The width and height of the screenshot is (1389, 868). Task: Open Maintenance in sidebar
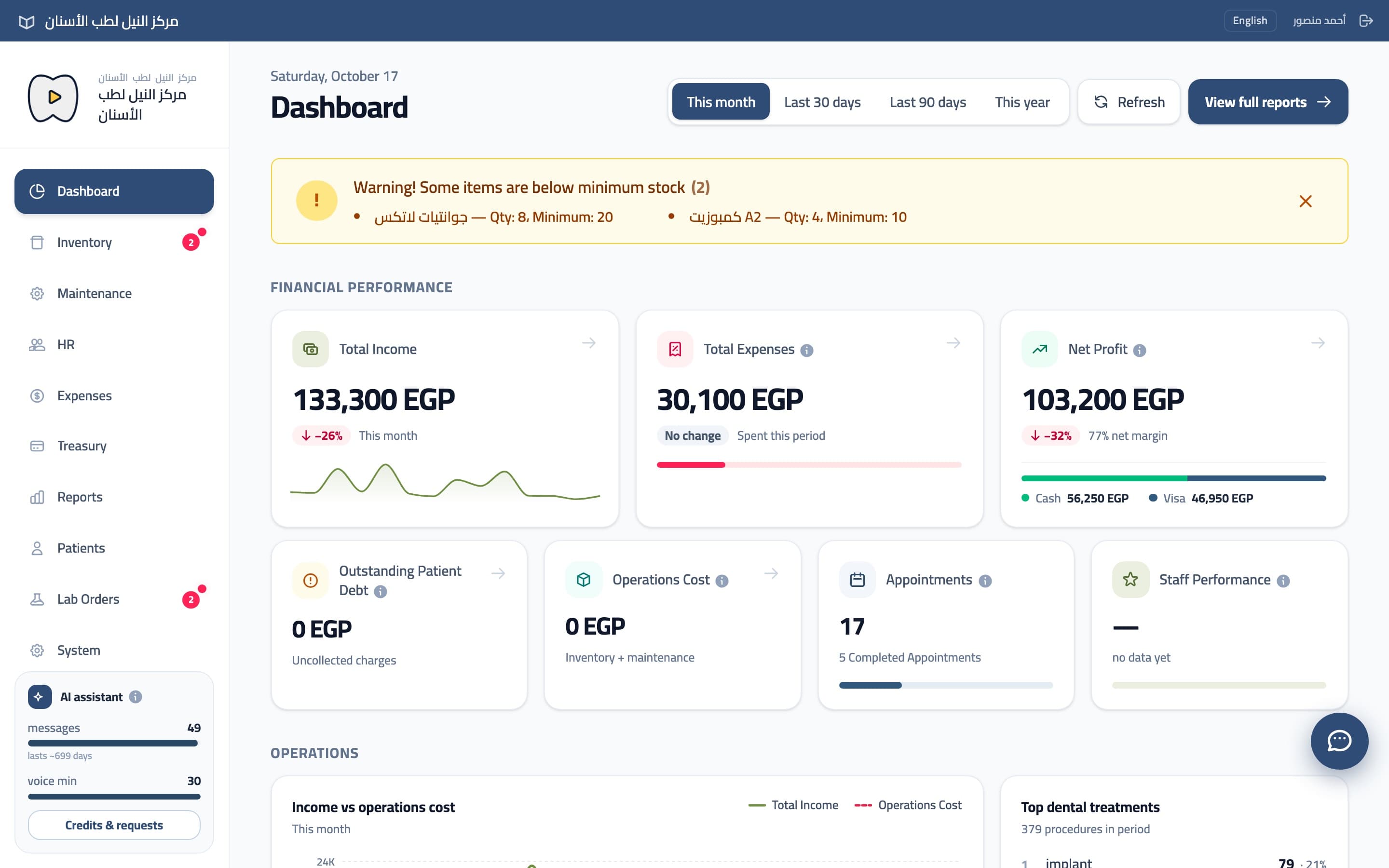[114, 293]
